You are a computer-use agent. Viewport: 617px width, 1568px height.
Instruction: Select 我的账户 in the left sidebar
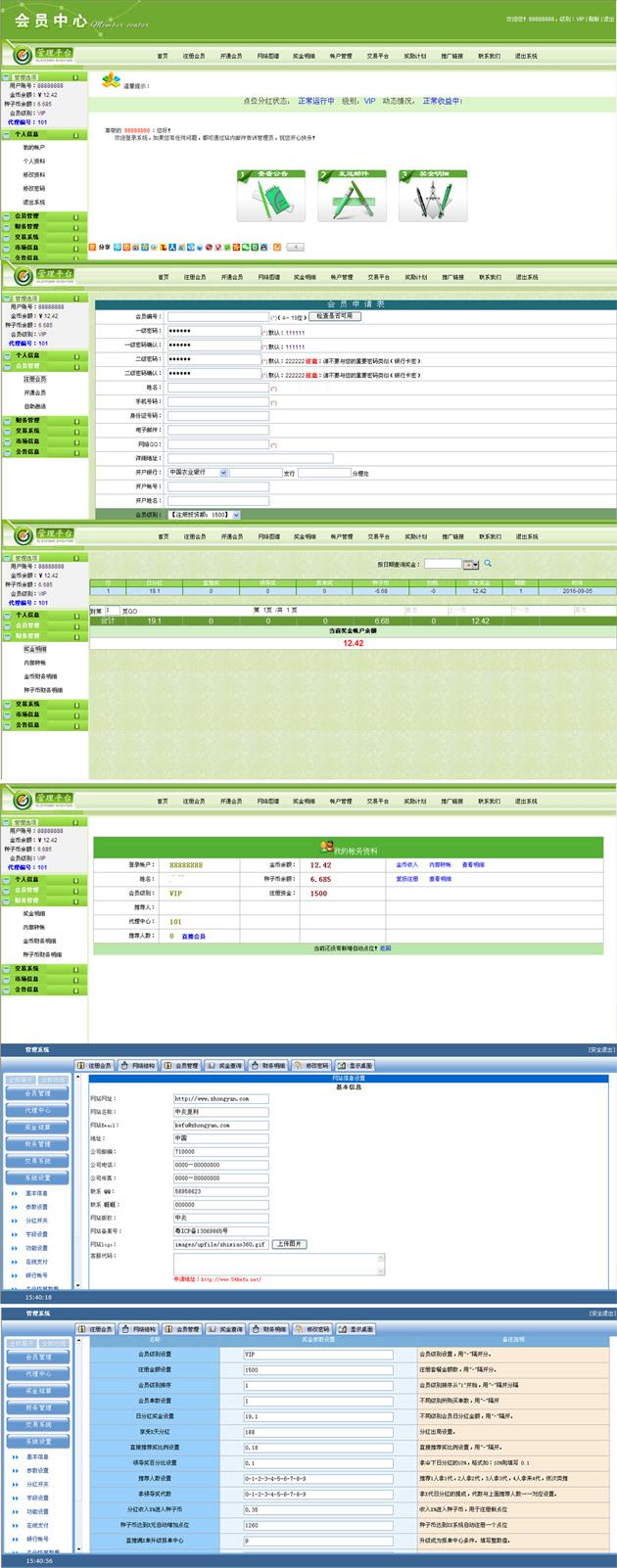point(34,148)
